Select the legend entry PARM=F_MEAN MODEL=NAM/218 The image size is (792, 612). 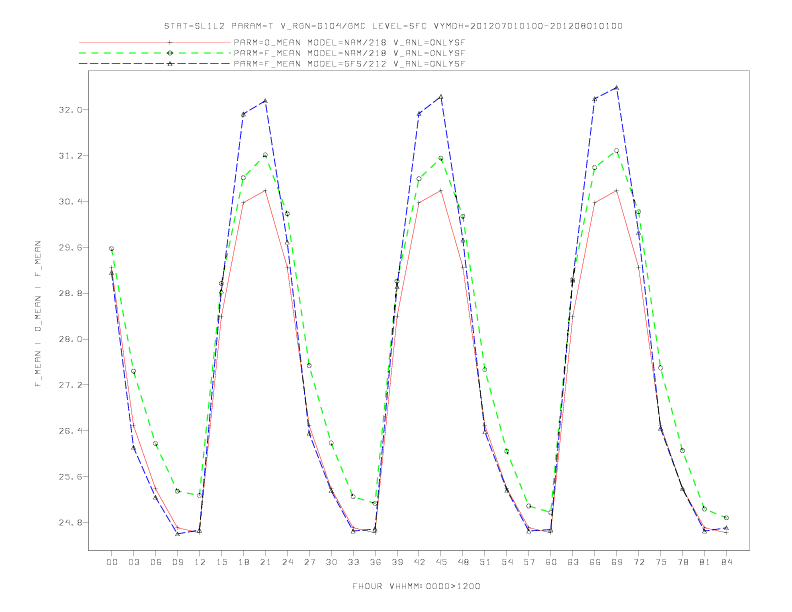point(349,53)
